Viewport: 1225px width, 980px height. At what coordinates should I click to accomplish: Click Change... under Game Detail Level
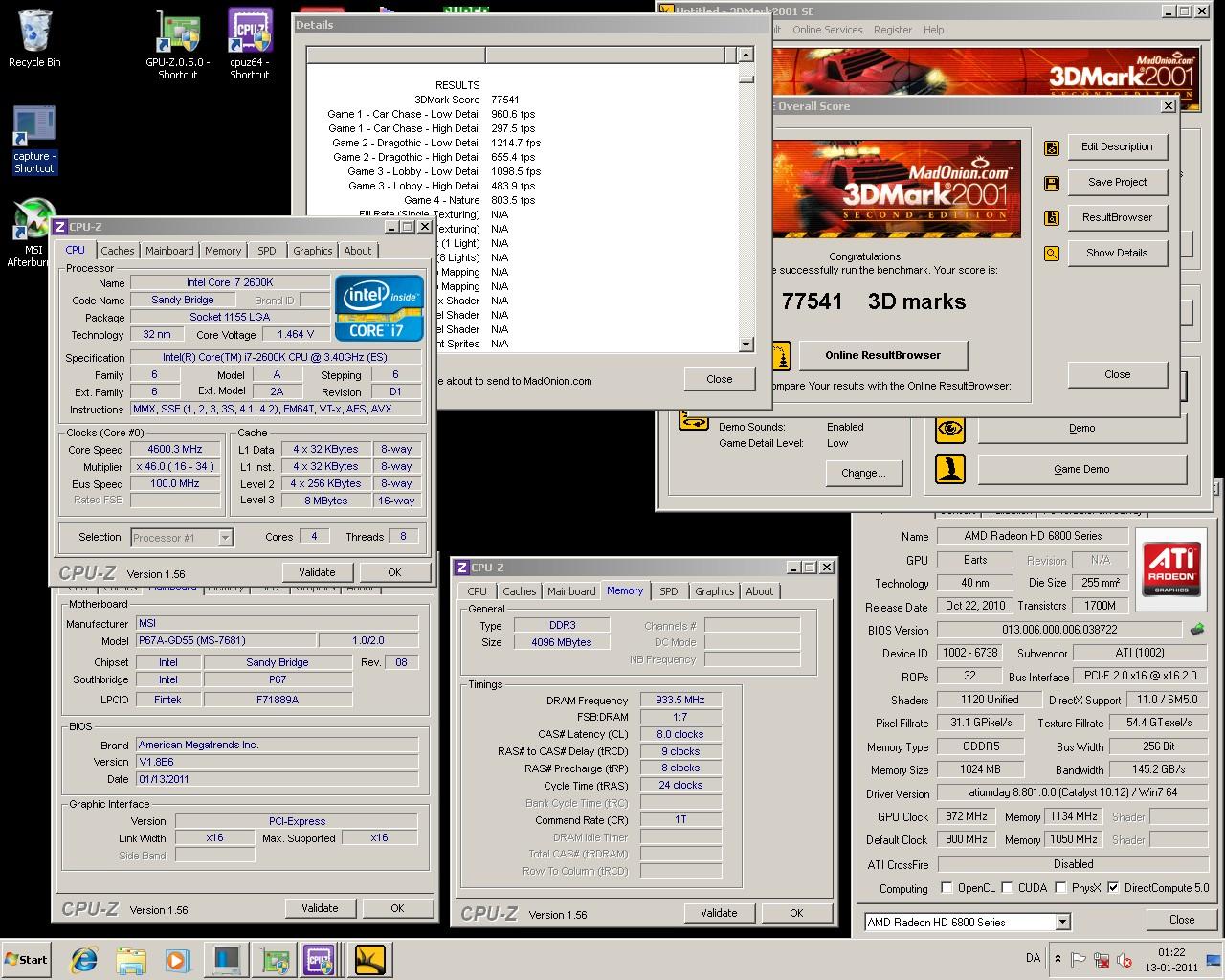pos(863,473)
